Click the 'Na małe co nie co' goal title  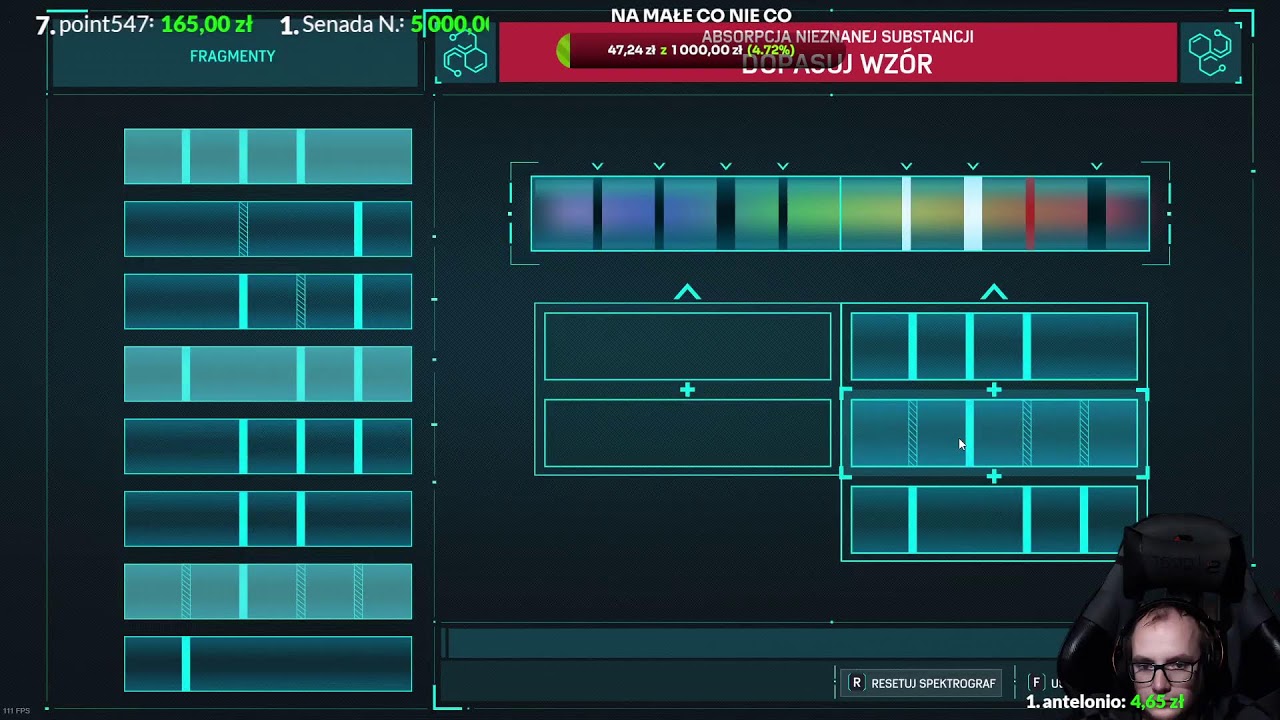701,15
